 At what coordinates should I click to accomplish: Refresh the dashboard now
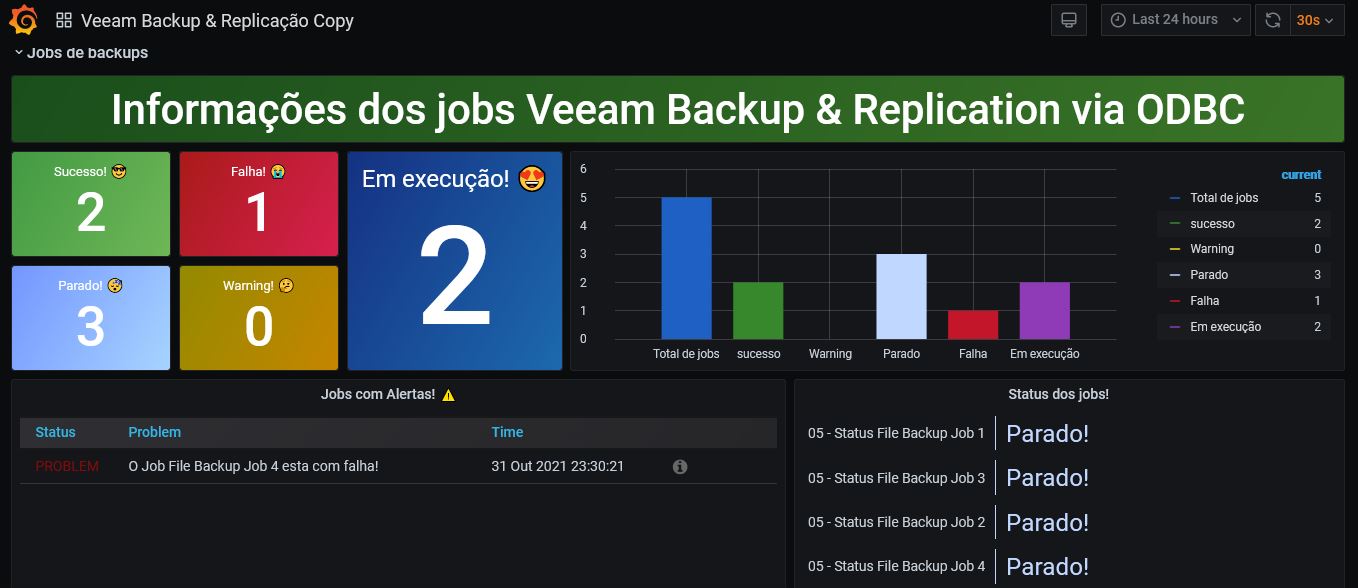point(1272,20)
